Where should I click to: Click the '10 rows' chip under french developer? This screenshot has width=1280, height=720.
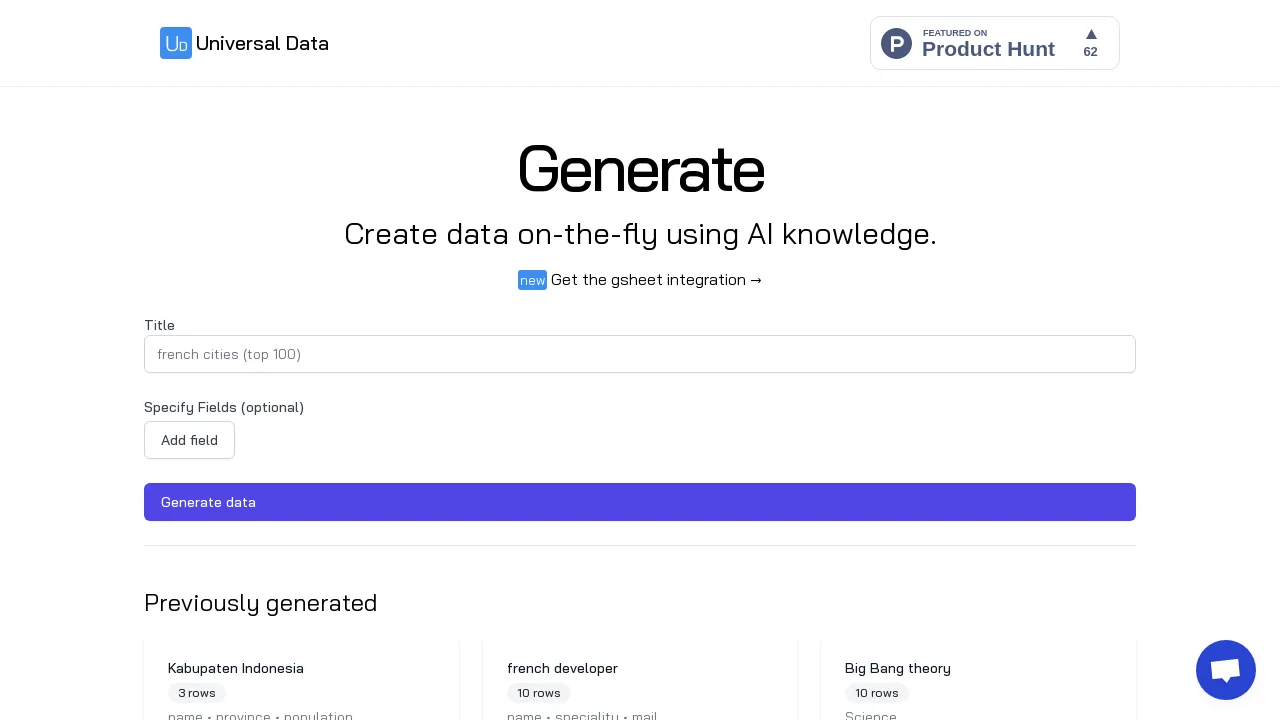pyautogui.click(x=539, y=693)
